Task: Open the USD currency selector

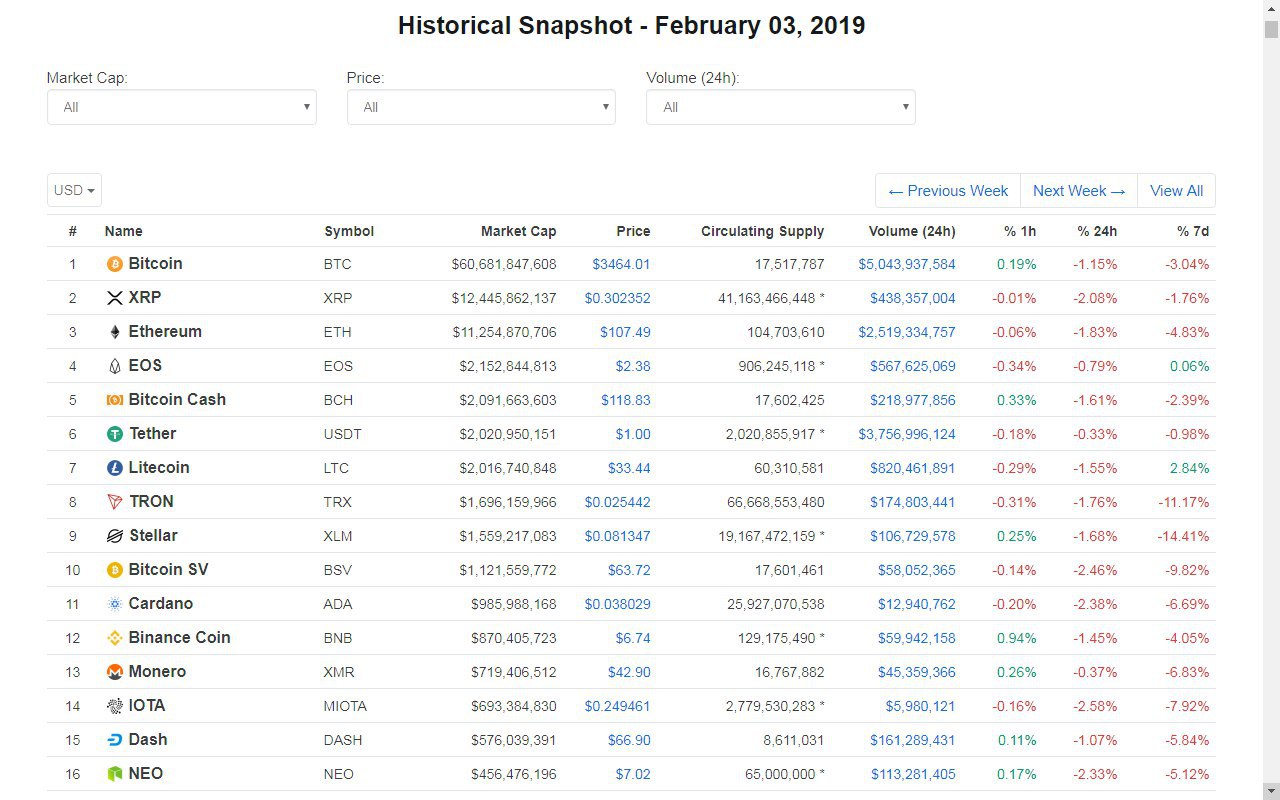Action: click(74, 190)
